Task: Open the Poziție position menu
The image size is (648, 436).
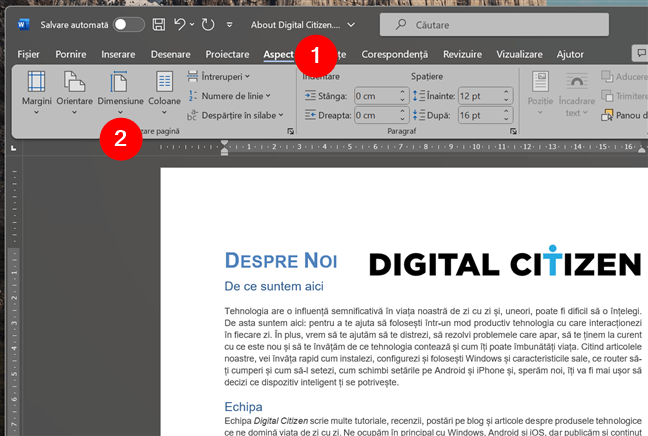Action: [x=540, y=93]
